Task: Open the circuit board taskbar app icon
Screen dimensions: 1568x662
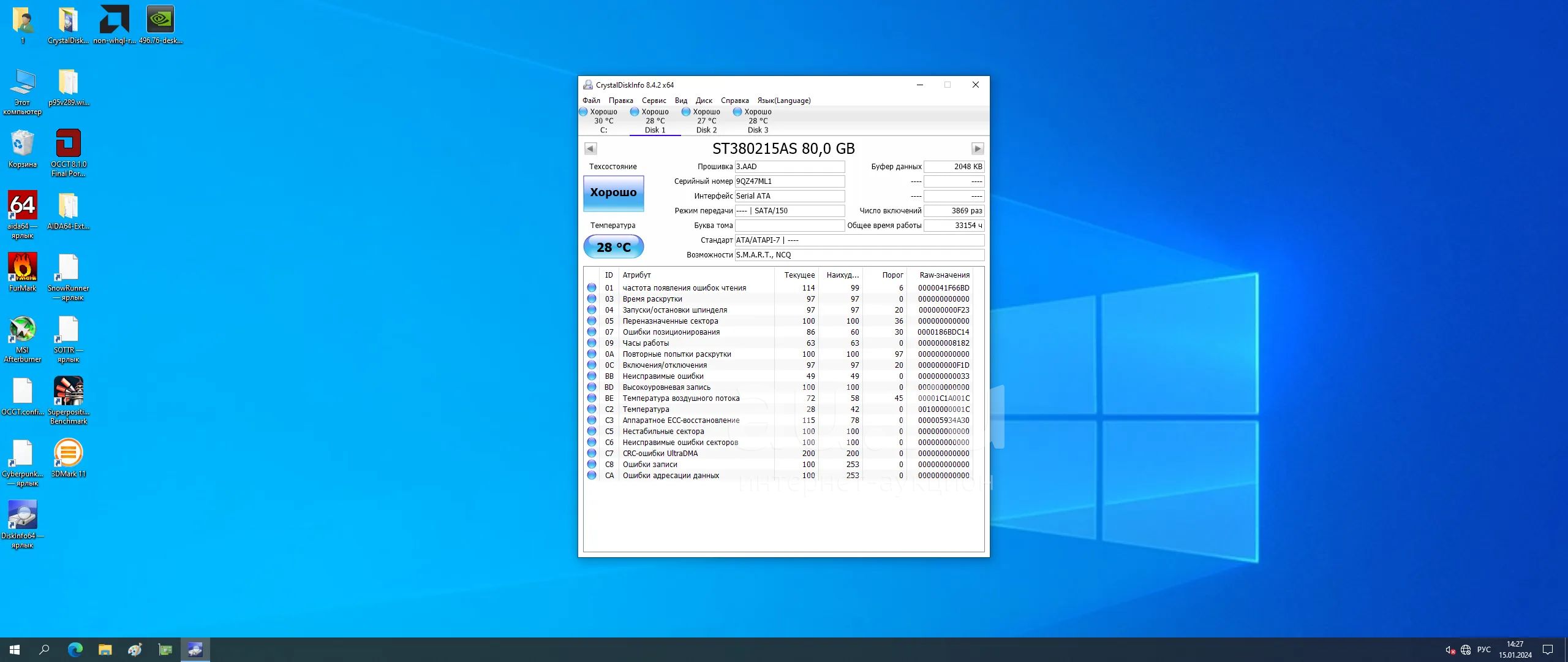Action: pyautogui.click(x=165, y=650)
